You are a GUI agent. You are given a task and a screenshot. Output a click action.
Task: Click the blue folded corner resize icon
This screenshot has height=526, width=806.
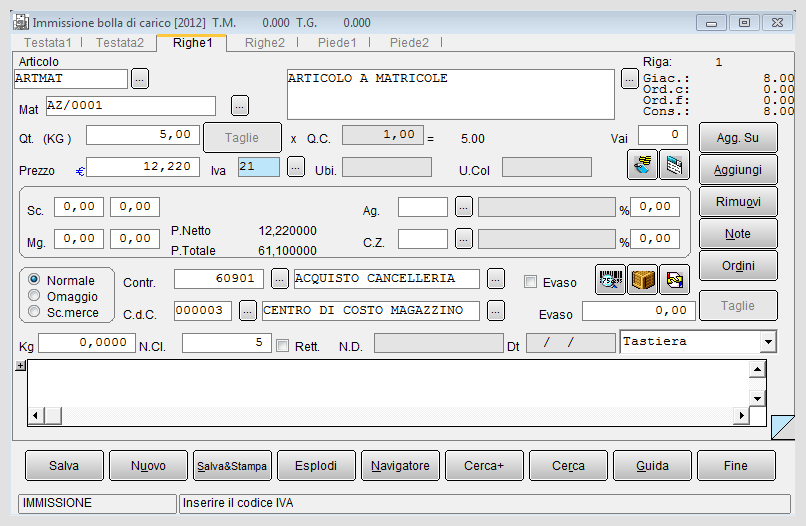pyautogui.click(x=783, y=427)
